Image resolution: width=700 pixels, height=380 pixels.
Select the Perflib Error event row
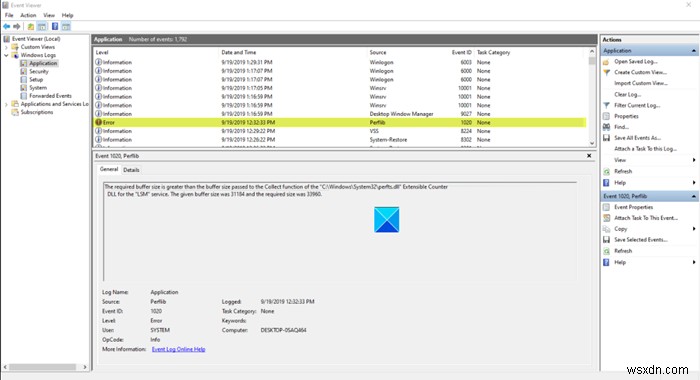pos(340,122)
